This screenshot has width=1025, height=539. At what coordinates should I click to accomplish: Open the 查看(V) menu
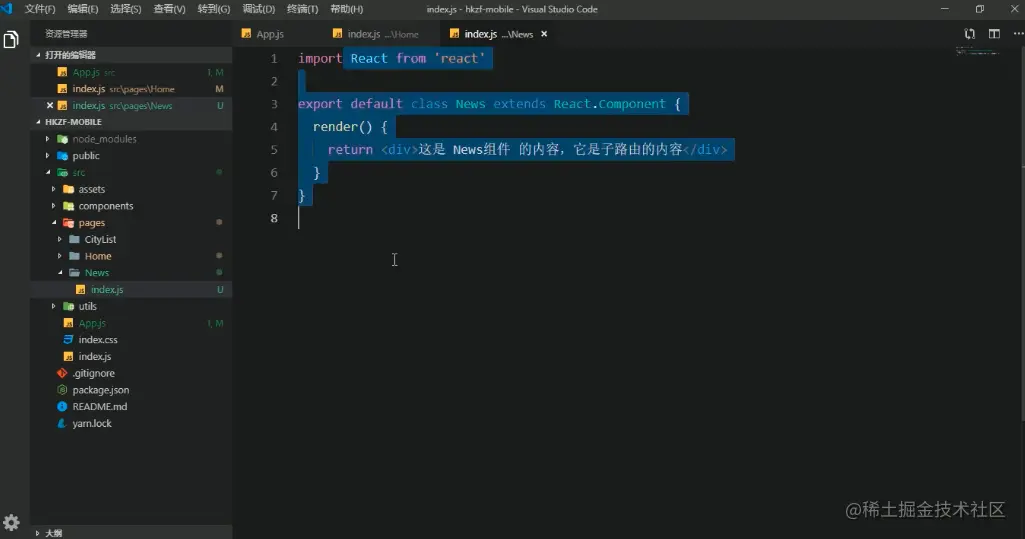pos(169,9)
